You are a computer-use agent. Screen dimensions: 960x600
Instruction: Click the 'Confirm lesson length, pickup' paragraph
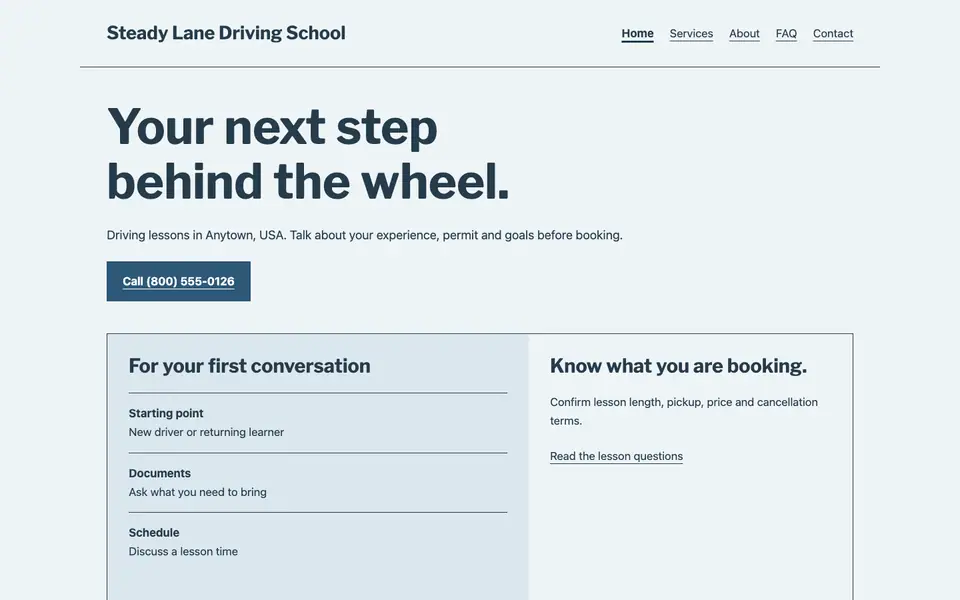point(684,411)
